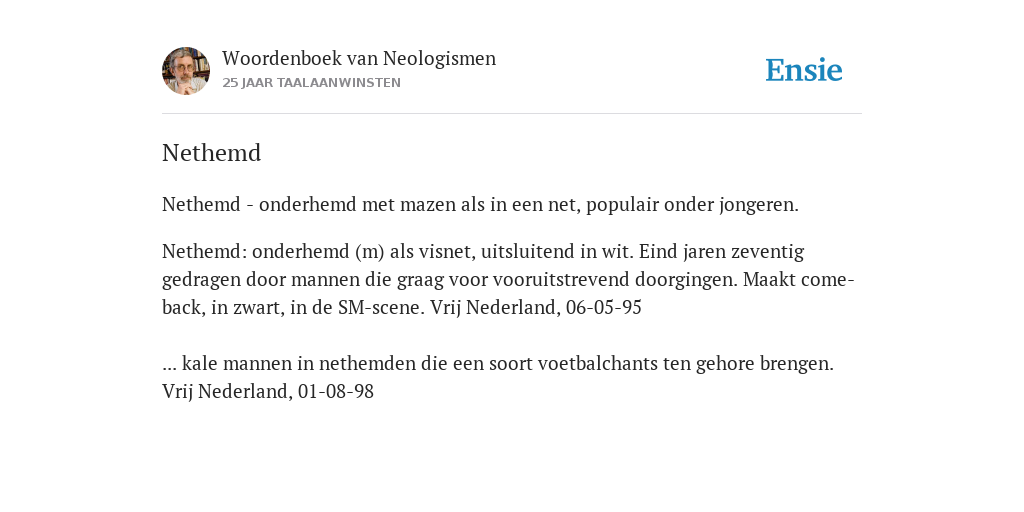Open the Ensie logo link
The image size is (1024, 512).
tap(804, 70)
